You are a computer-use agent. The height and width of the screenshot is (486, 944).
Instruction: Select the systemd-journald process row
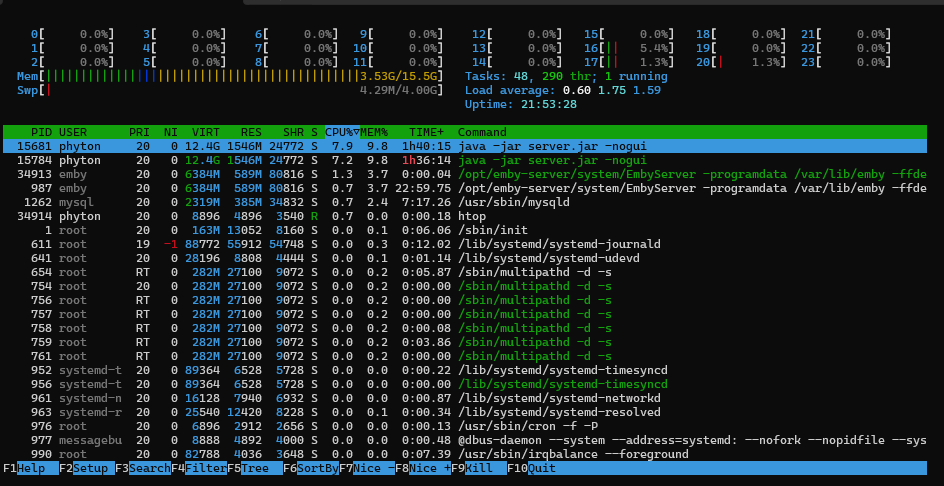pyautogui.click(x=465, y=244)
